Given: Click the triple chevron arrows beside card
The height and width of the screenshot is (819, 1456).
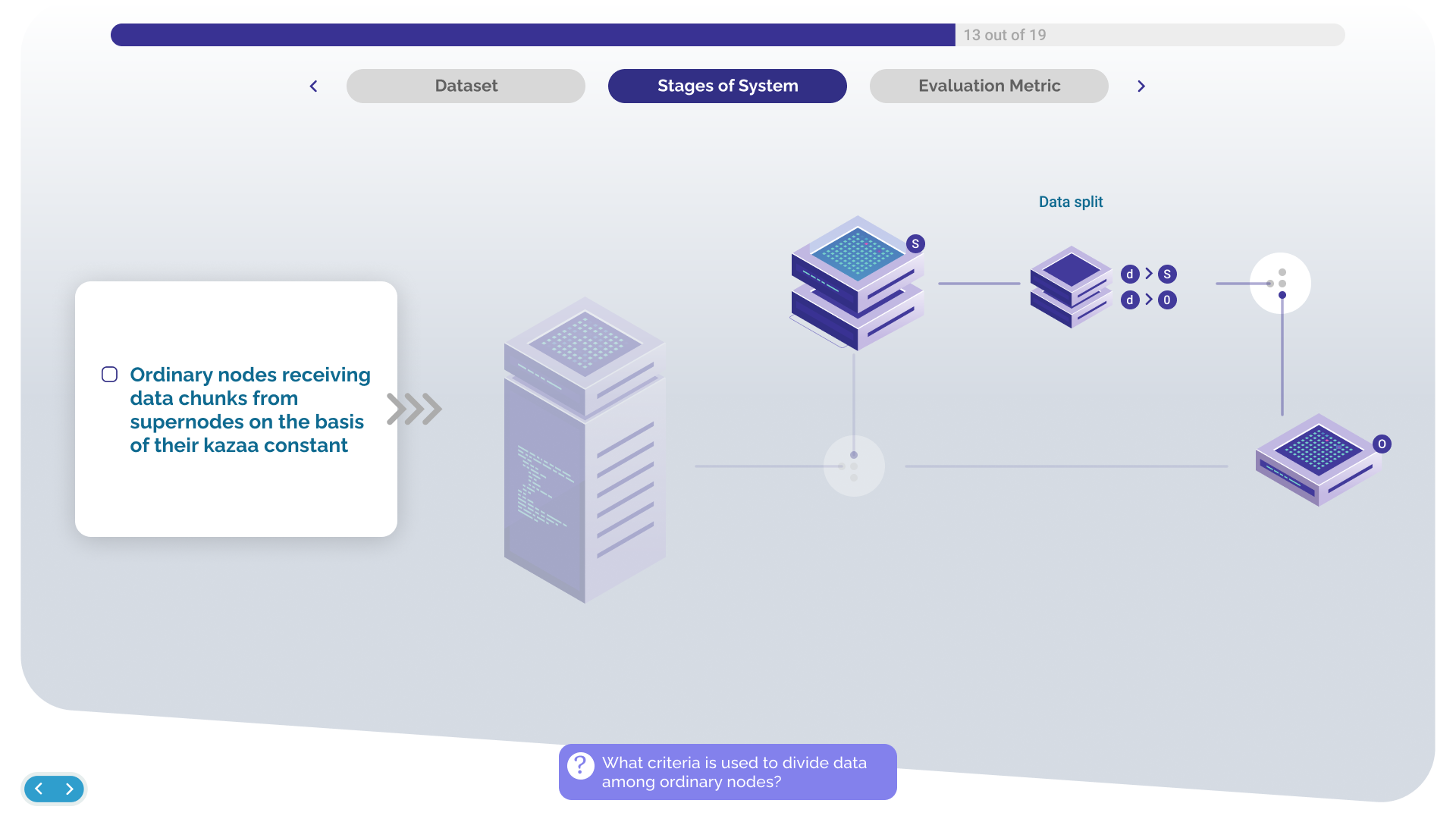Looking at the screenshot, I should [414, 409].
